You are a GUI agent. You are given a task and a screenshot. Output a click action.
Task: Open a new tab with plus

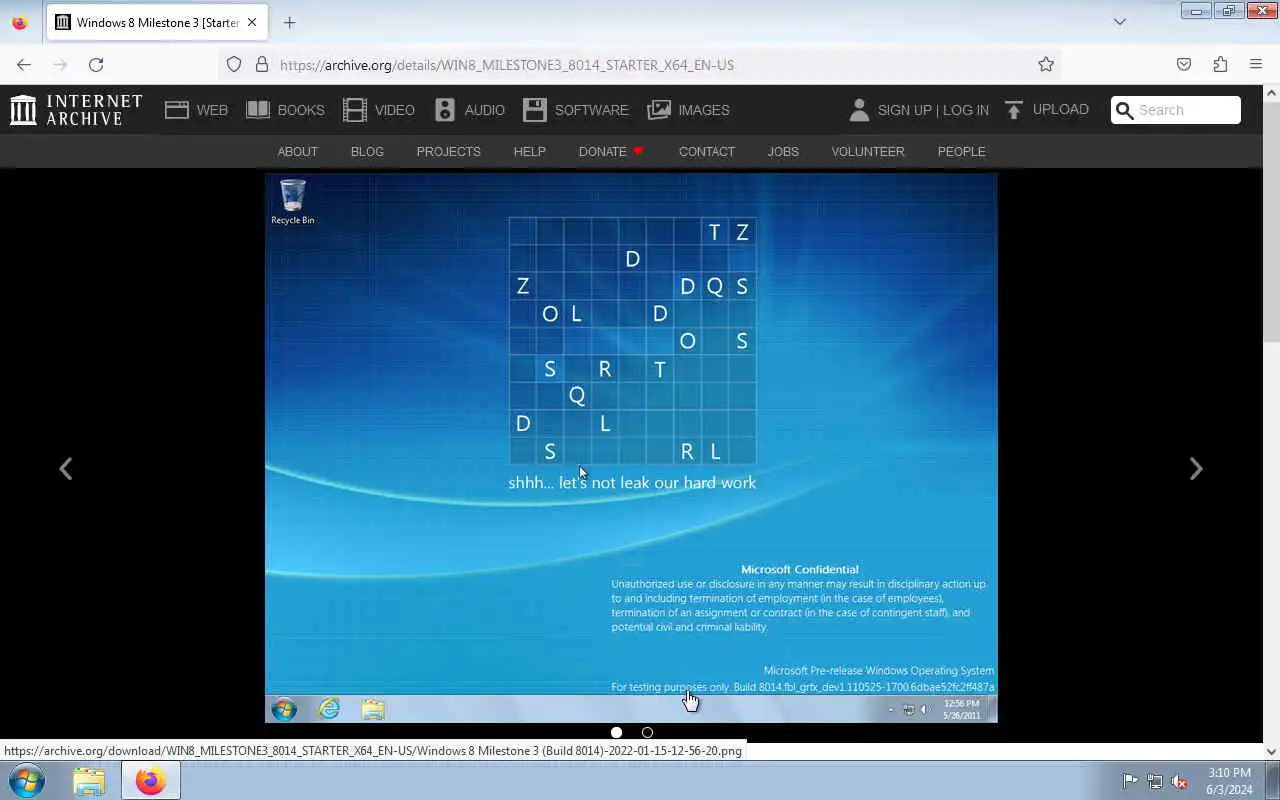click(289, 22)
